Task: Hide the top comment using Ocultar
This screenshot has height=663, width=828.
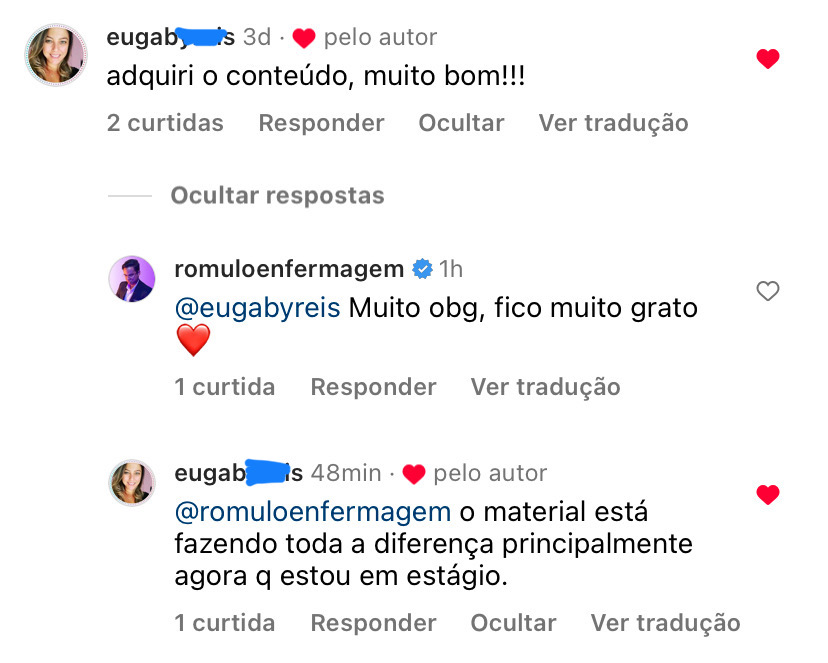Action: pyautogui.click(x=461, y=123)
